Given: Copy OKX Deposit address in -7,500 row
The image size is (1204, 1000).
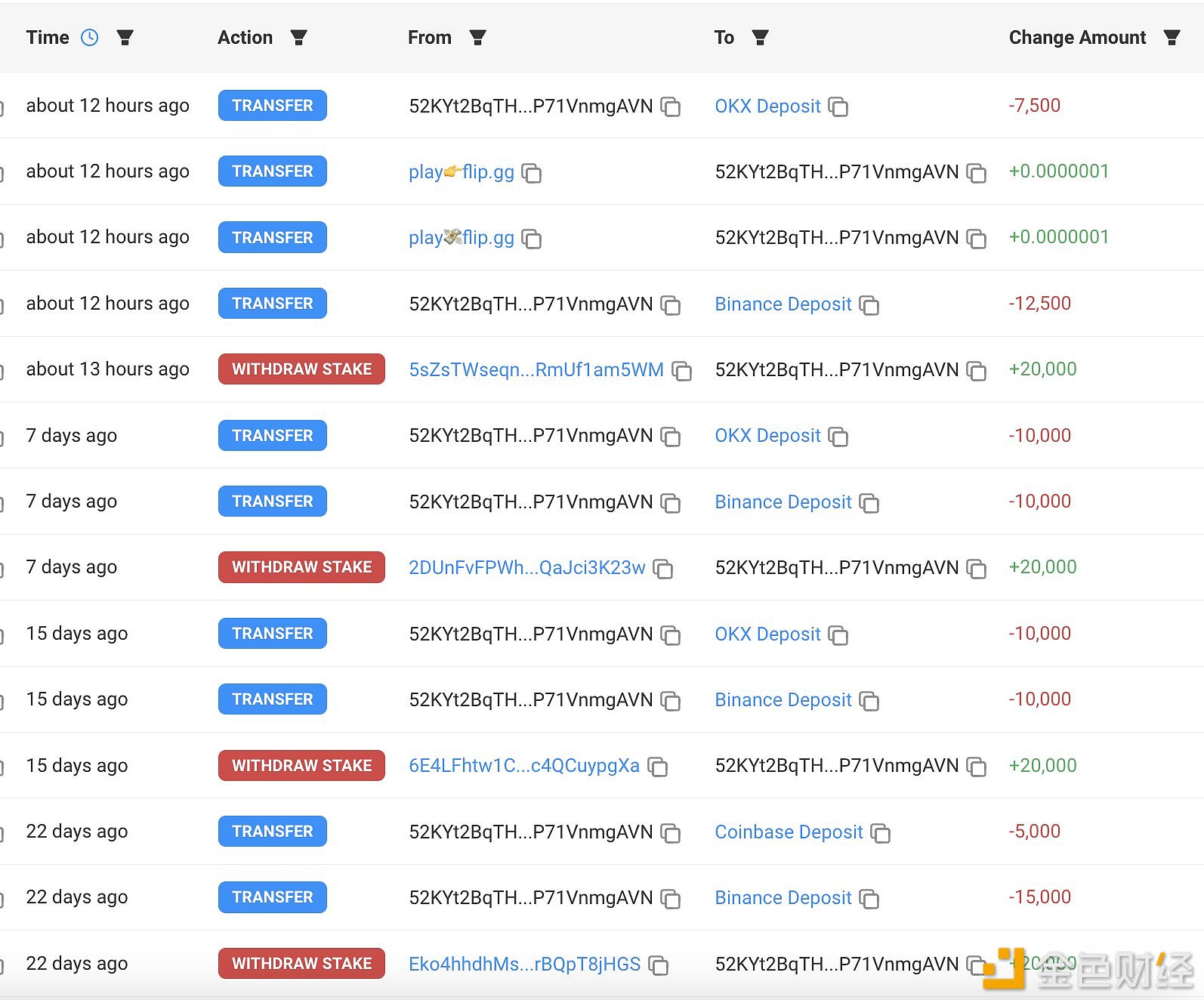Looking at the screenshot, I should (x=838, y=107).
